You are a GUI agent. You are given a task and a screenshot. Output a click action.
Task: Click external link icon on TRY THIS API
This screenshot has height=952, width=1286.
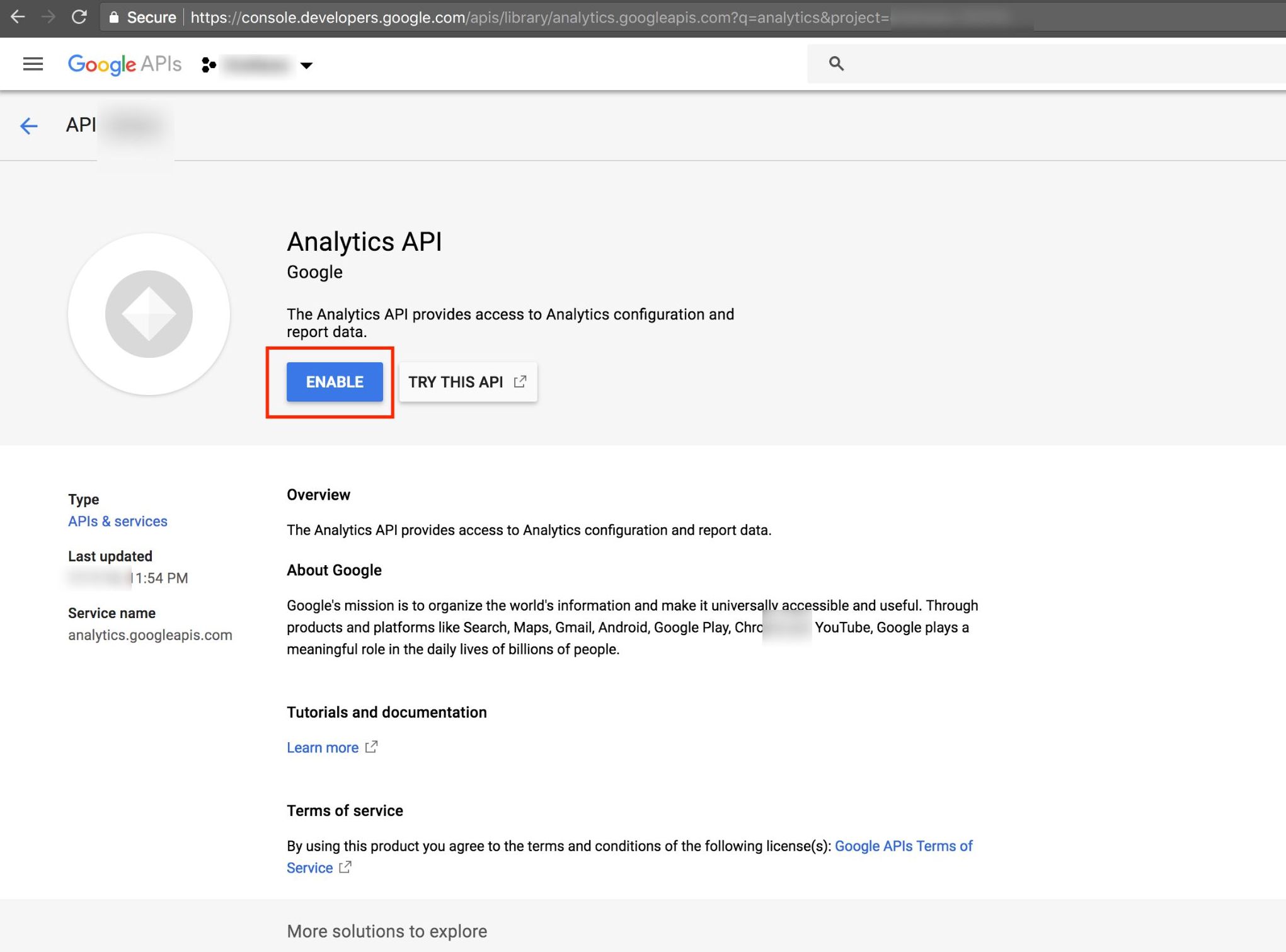[520, 382]
